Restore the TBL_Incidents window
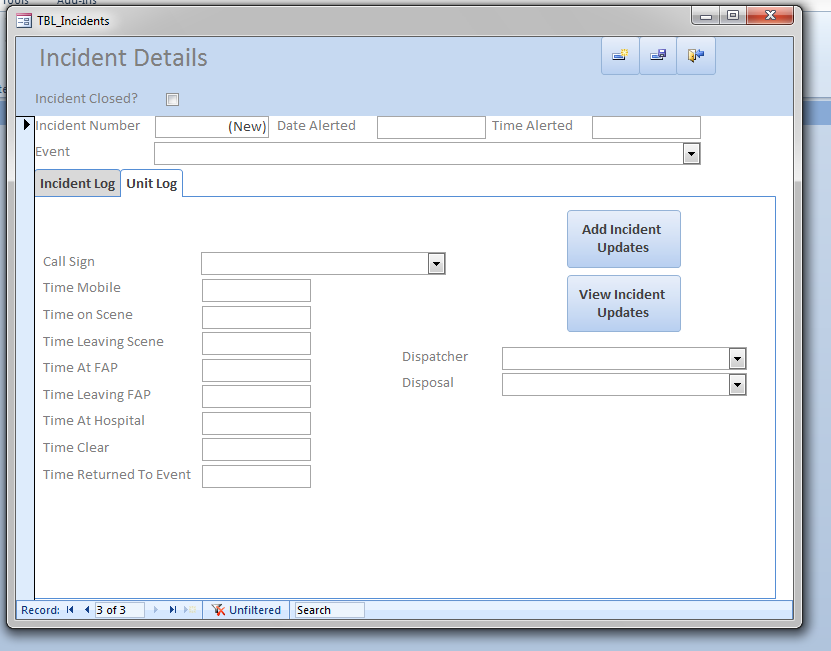831x651 pixels. [x=733, y=16]
